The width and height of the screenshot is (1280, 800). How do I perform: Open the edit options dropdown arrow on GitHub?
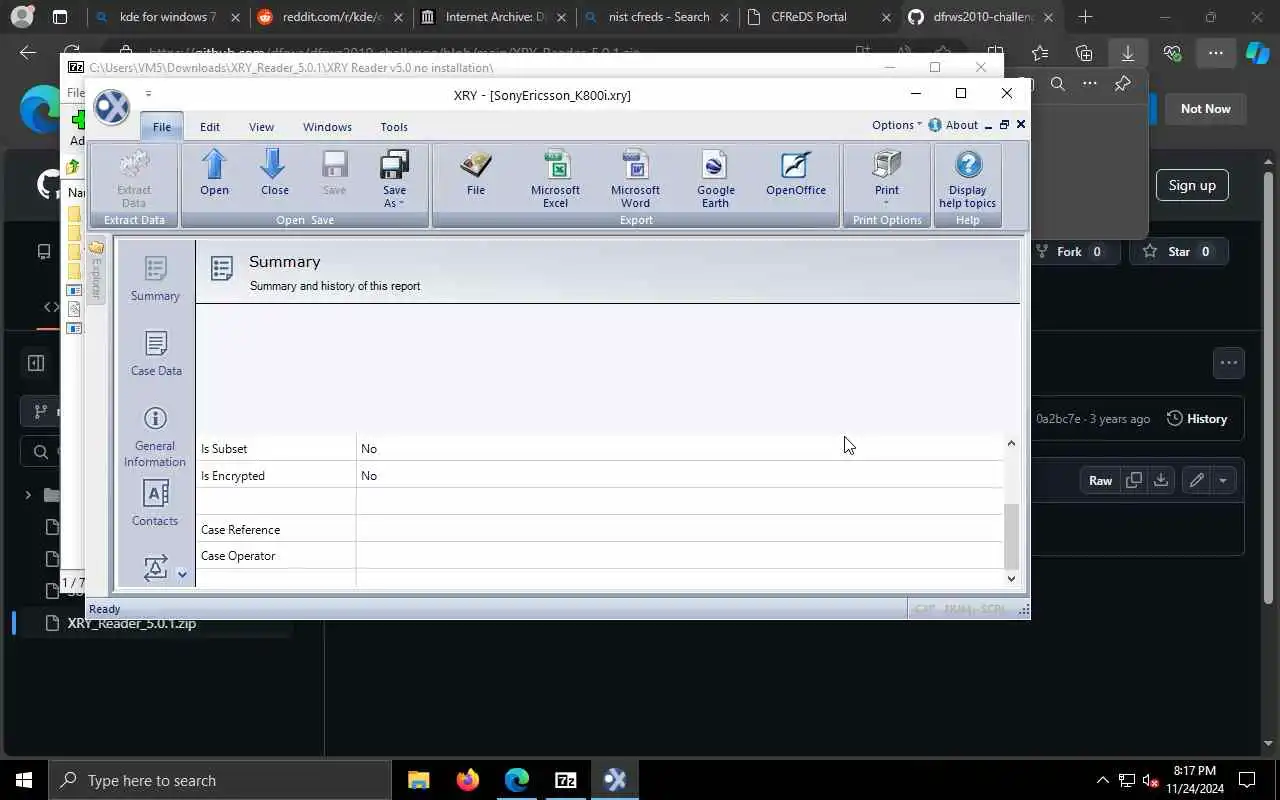pyautogui.click(x=1223, y=481)
